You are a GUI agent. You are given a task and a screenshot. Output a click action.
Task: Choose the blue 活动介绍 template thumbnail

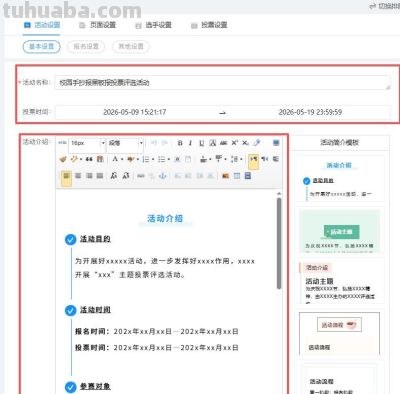(339, 179)
